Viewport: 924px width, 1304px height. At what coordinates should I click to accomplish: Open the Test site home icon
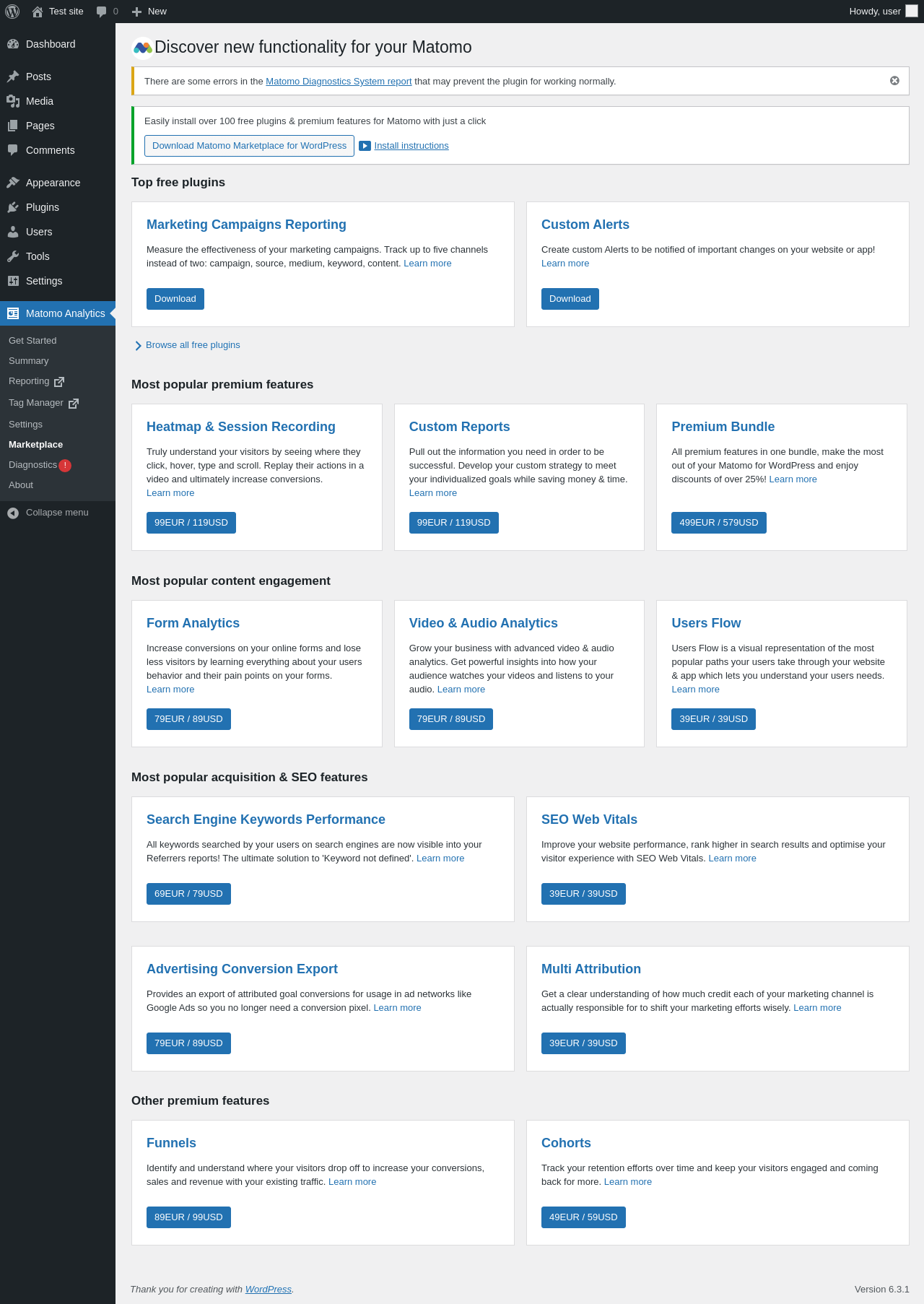[38, 12]
